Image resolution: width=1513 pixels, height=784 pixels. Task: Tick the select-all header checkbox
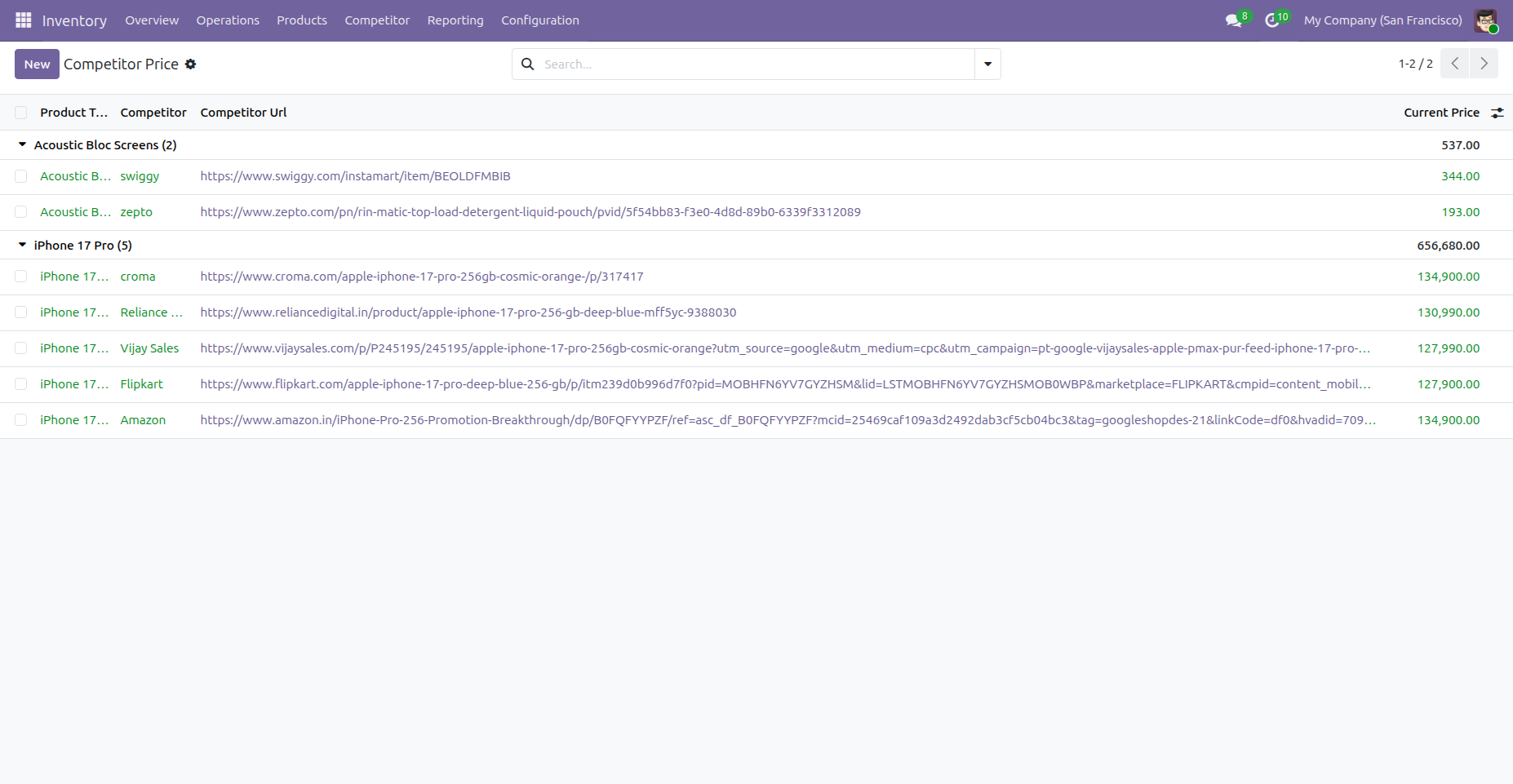click(21, 113)
